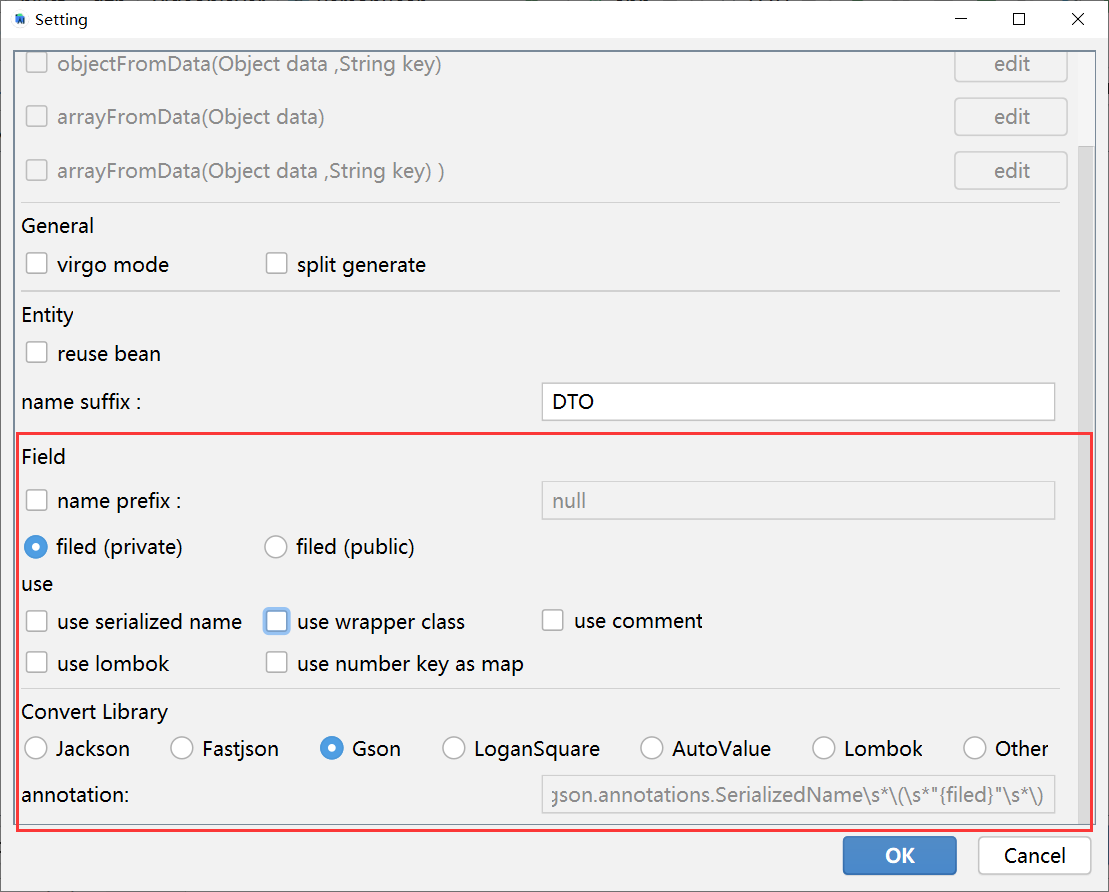Choose Fastjson convert library
Image resolution: width=1109 pixels, height=892 pixels.
click(x=182, y=748)
